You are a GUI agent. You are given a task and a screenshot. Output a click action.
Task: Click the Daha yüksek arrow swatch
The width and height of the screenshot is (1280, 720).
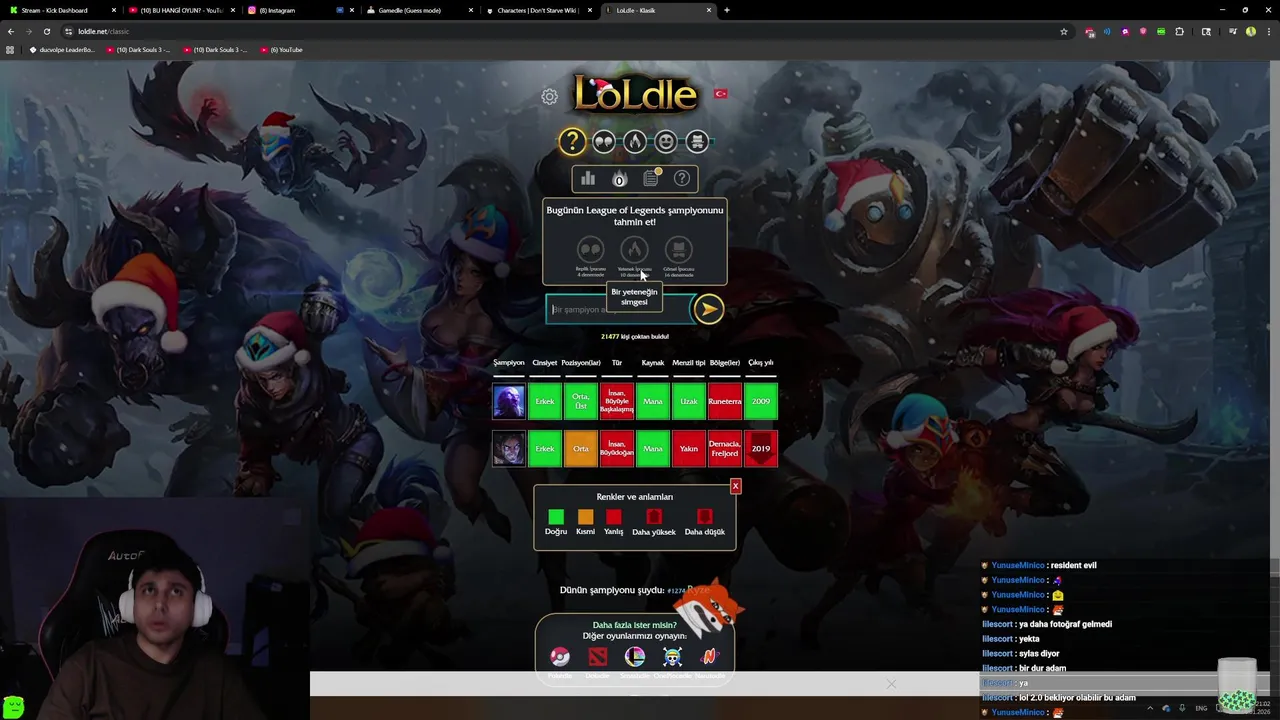[654, 517]
